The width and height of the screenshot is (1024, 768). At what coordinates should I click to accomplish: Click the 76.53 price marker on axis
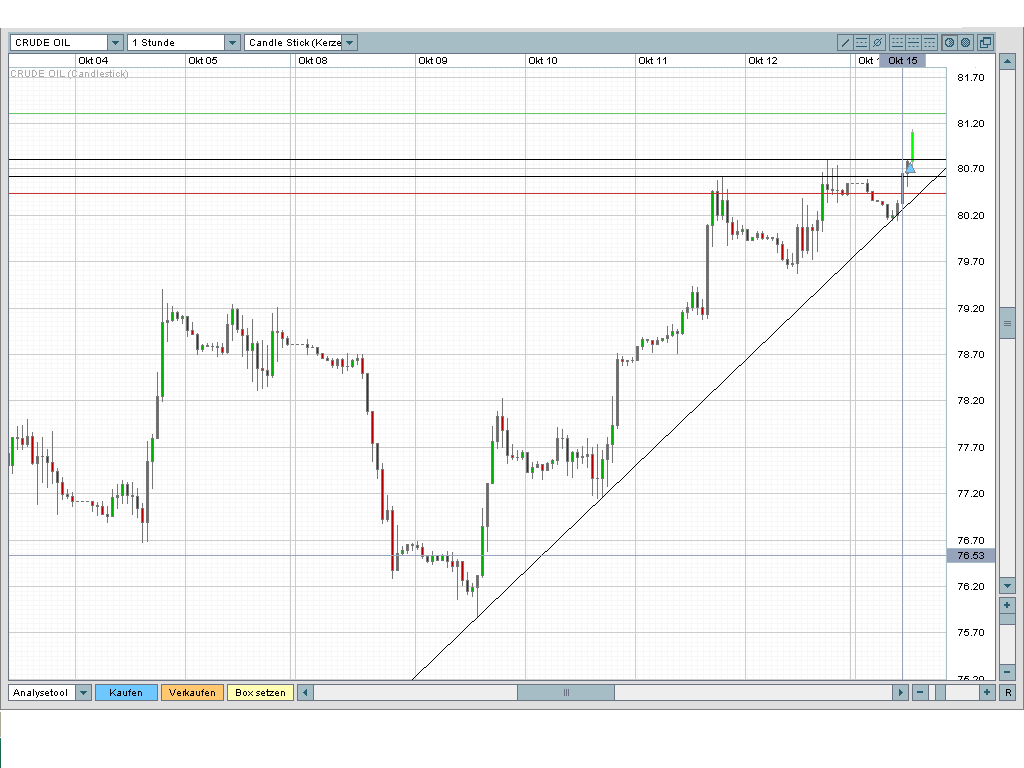(x=970, y=556)
